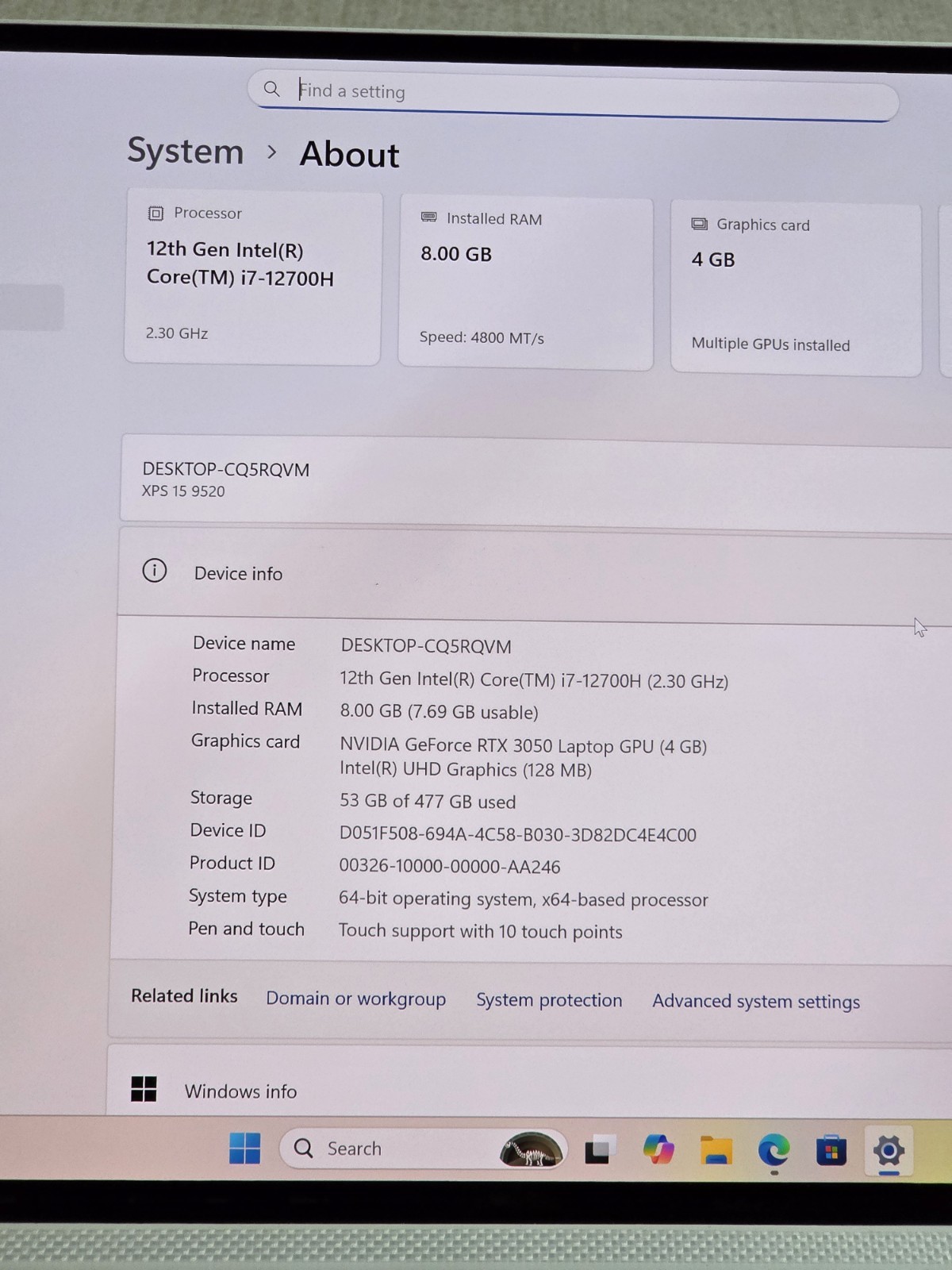952x1270 pixels.
Task: Click the XPS 15 9520 model text
Action: coord(183,491)
